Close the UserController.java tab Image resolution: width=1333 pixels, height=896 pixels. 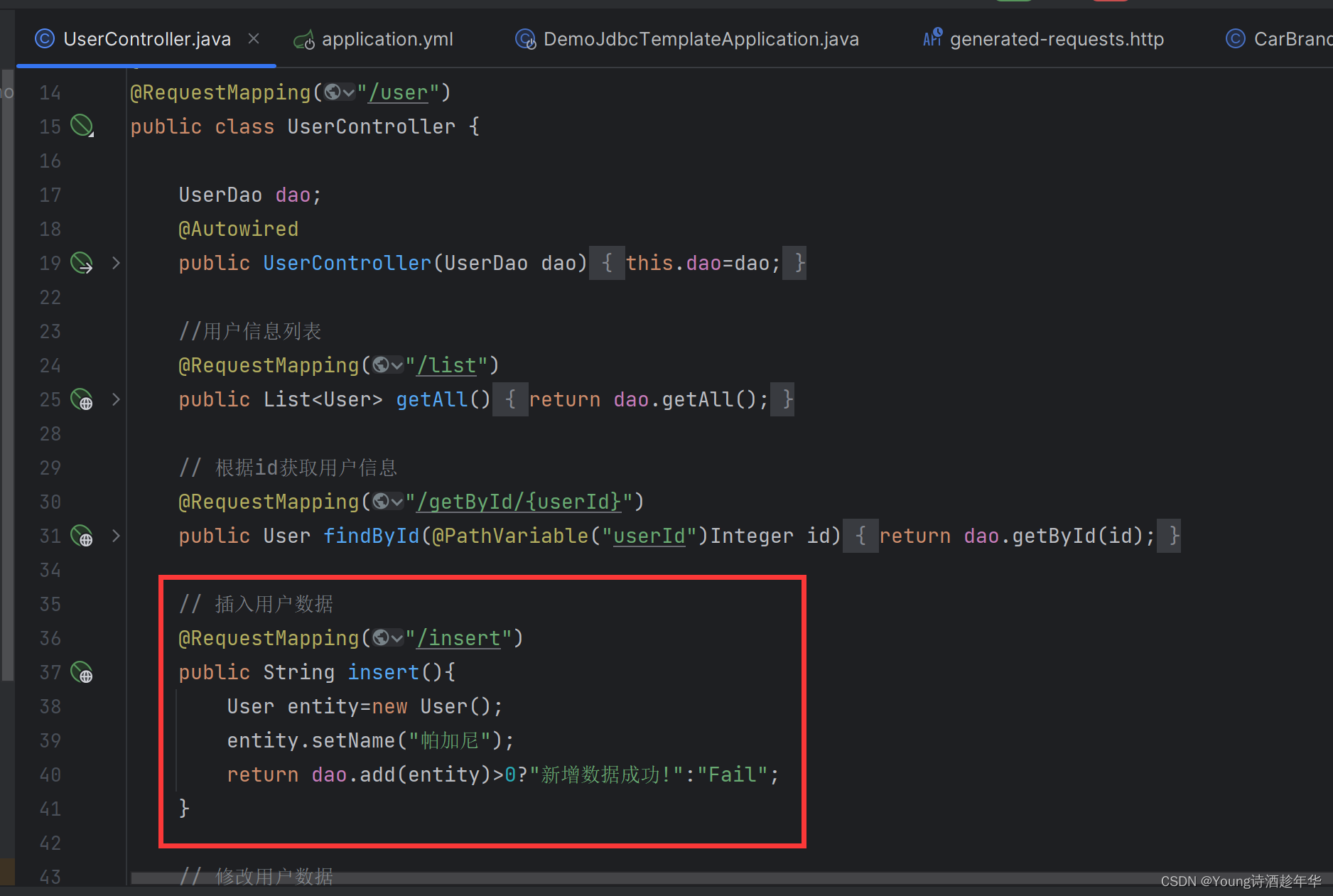254,38
